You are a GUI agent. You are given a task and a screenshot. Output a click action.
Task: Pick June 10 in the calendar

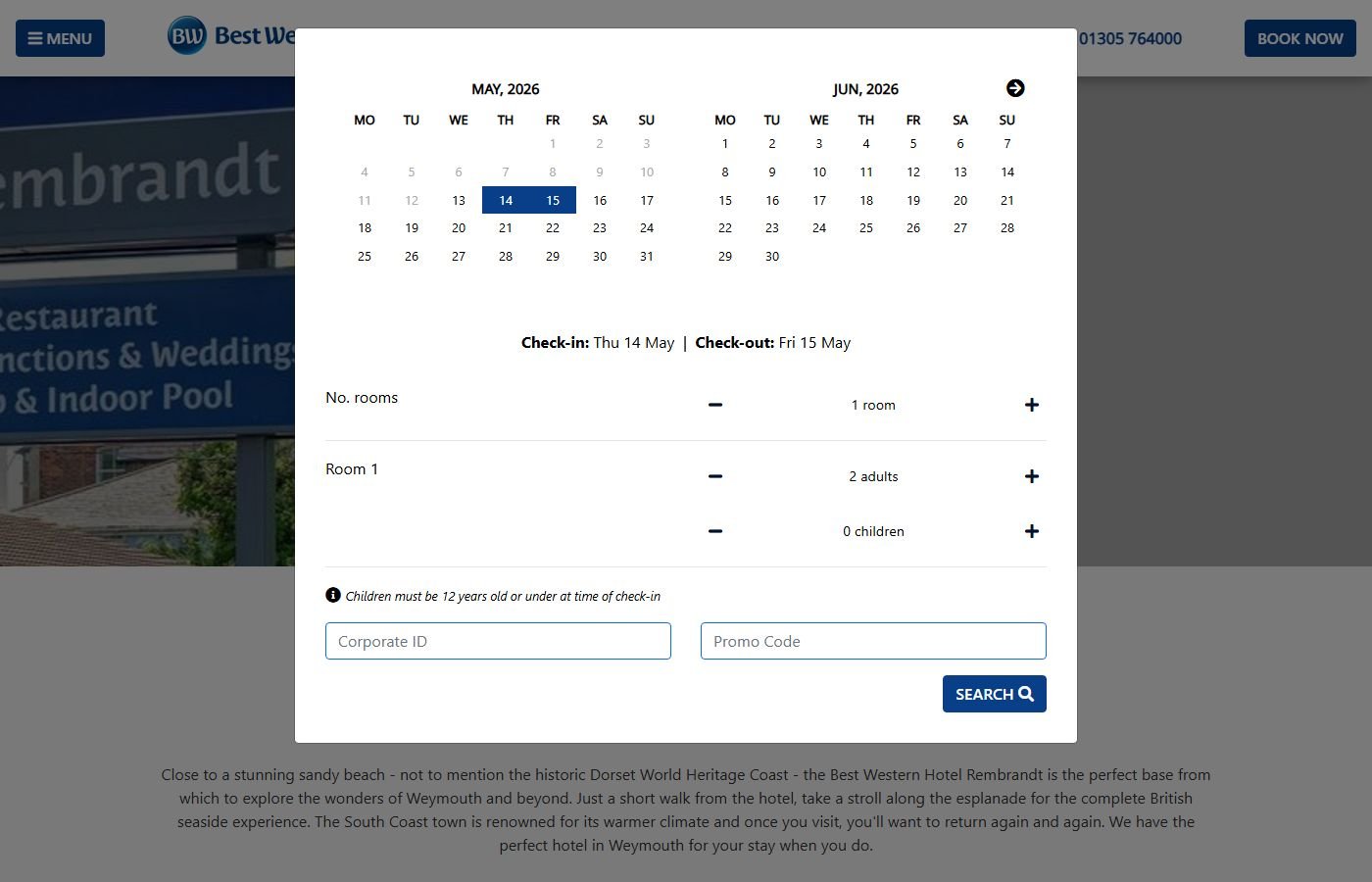tap(819, 171)
